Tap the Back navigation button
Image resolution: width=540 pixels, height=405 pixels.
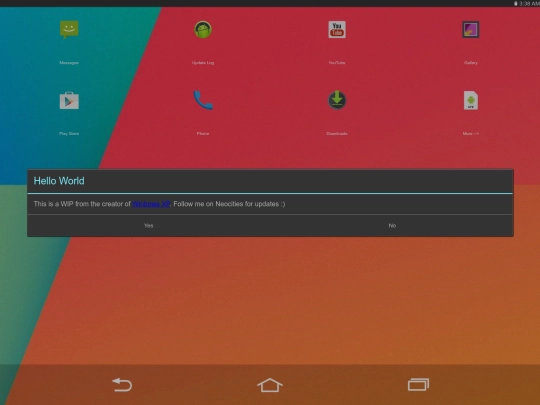point(122,385)
